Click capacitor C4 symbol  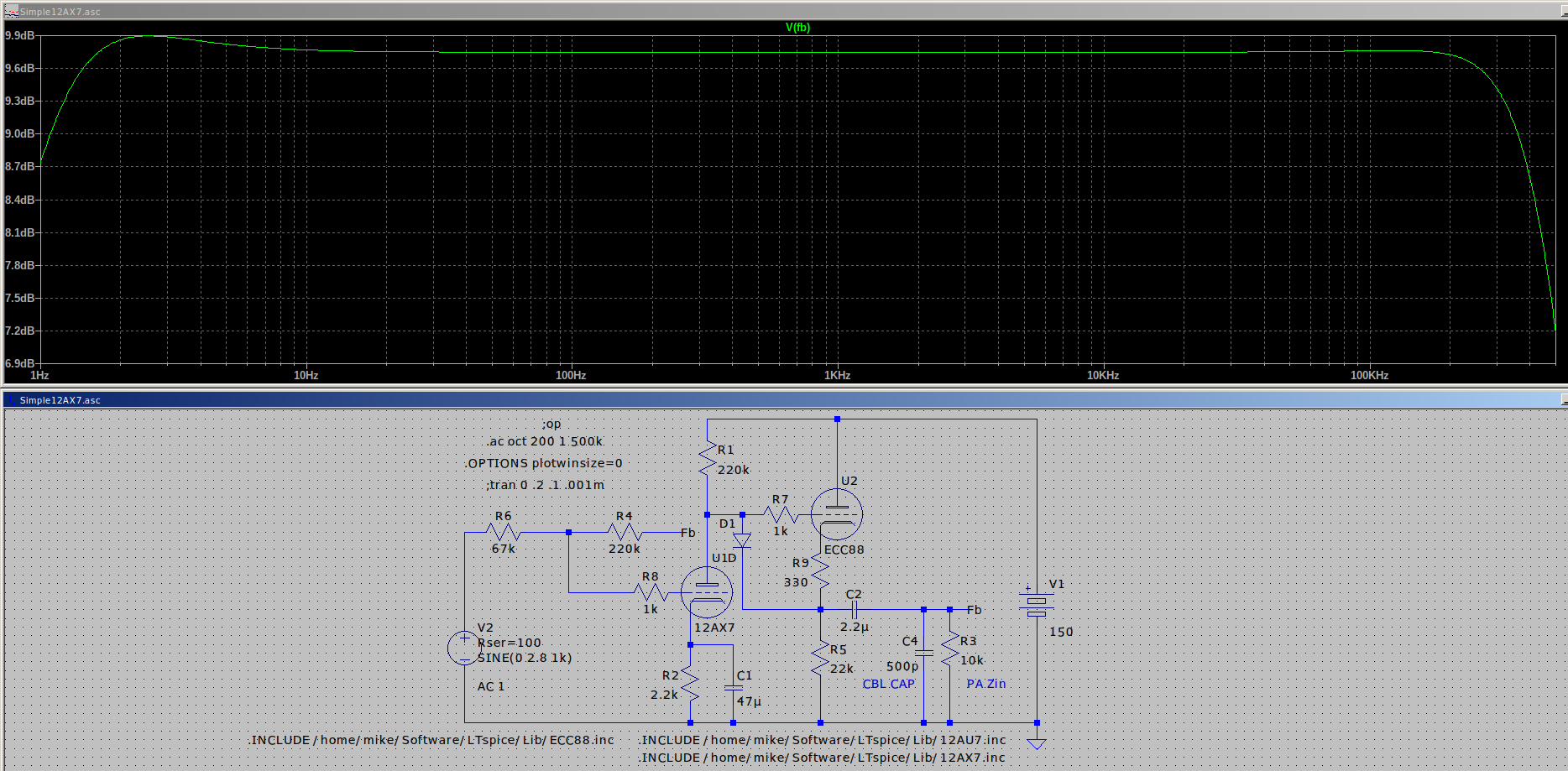pos(923,652)
